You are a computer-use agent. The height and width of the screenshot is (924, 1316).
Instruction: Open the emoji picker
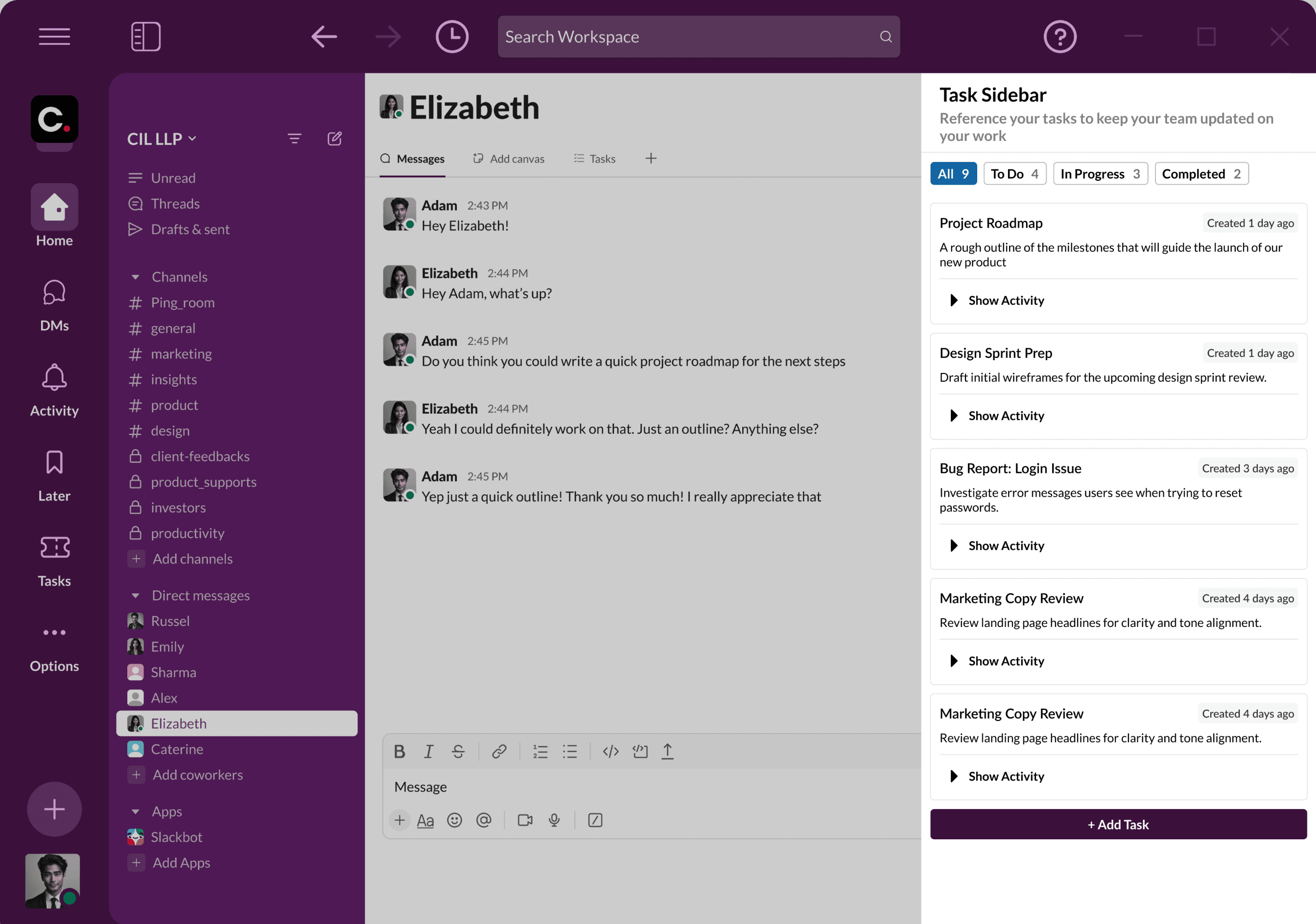(x=454, y=820)
